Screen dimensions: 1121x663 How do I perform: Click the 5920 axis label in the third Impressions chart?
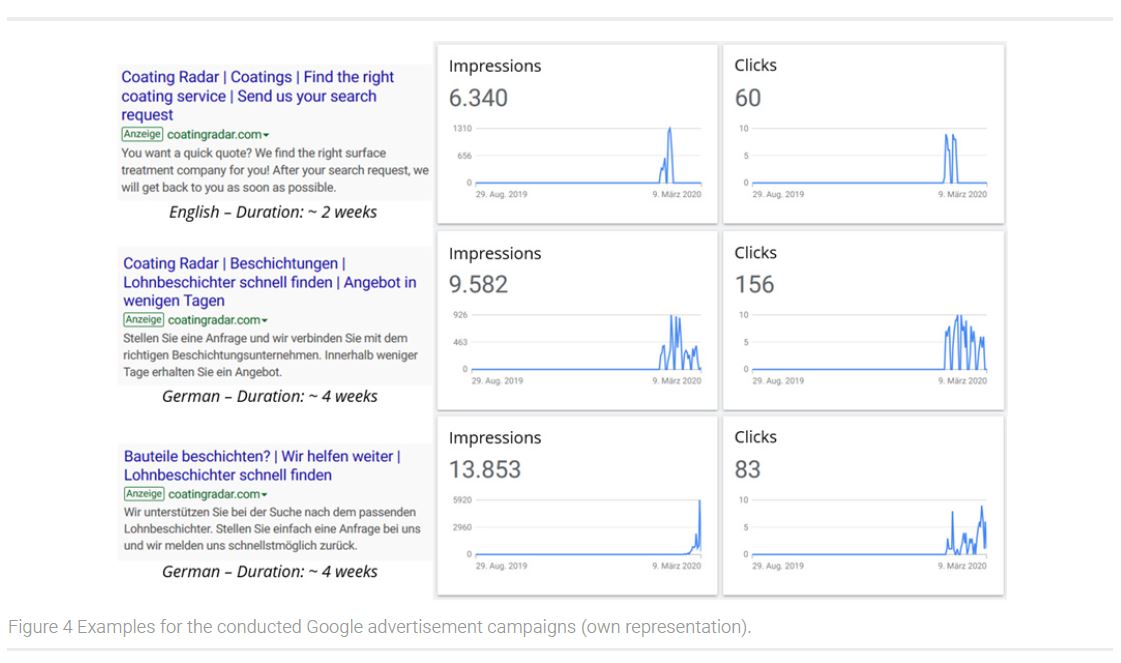point(462,500)
